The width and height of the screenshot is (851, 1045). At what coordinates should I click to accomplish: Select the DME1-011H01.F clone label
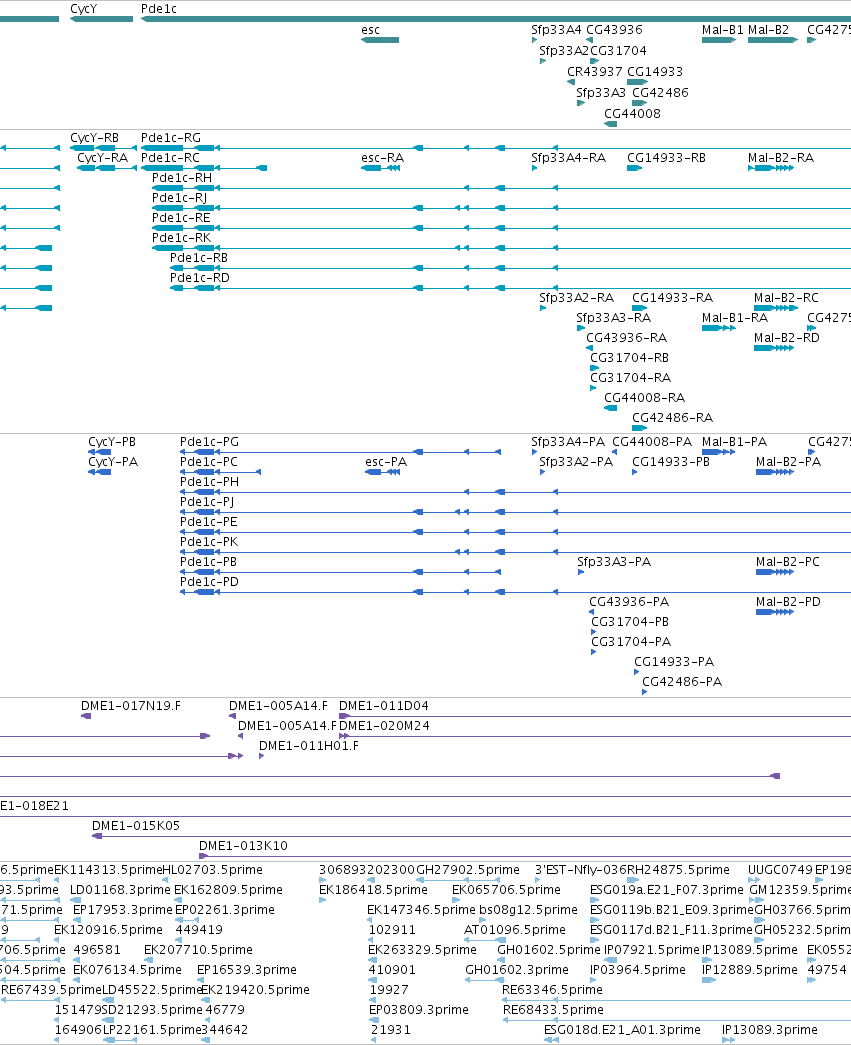(309, 746)
